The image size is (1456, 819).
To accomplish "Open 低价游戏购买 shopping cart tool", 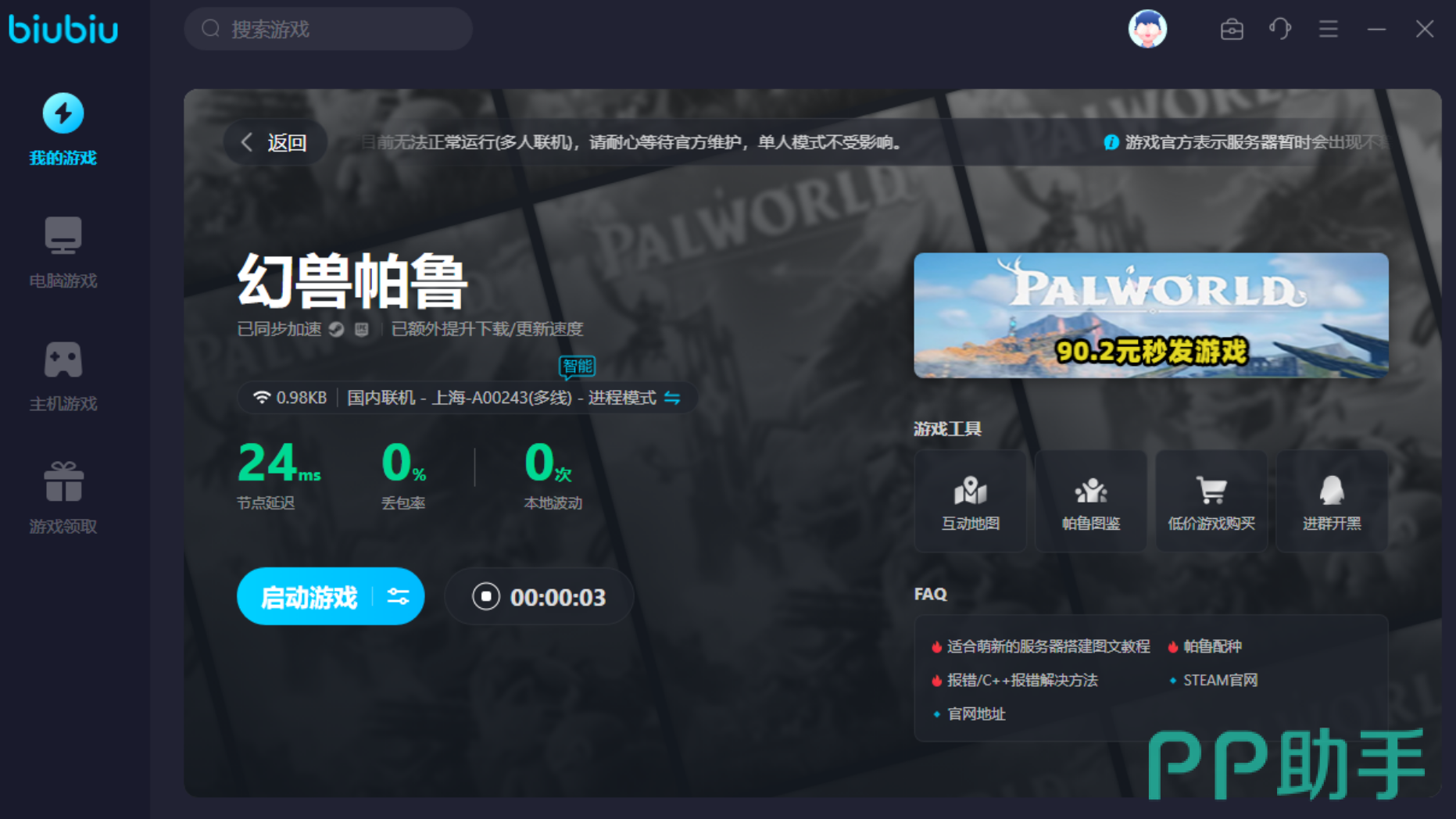I will pos(1211,502).
